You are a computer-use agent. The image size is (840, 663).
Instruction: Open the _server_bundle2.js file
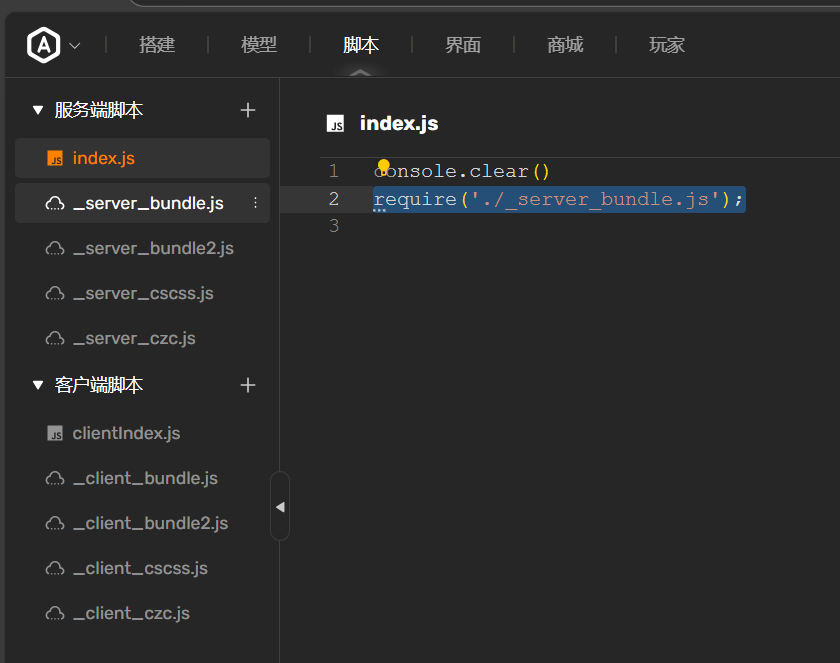153,248
